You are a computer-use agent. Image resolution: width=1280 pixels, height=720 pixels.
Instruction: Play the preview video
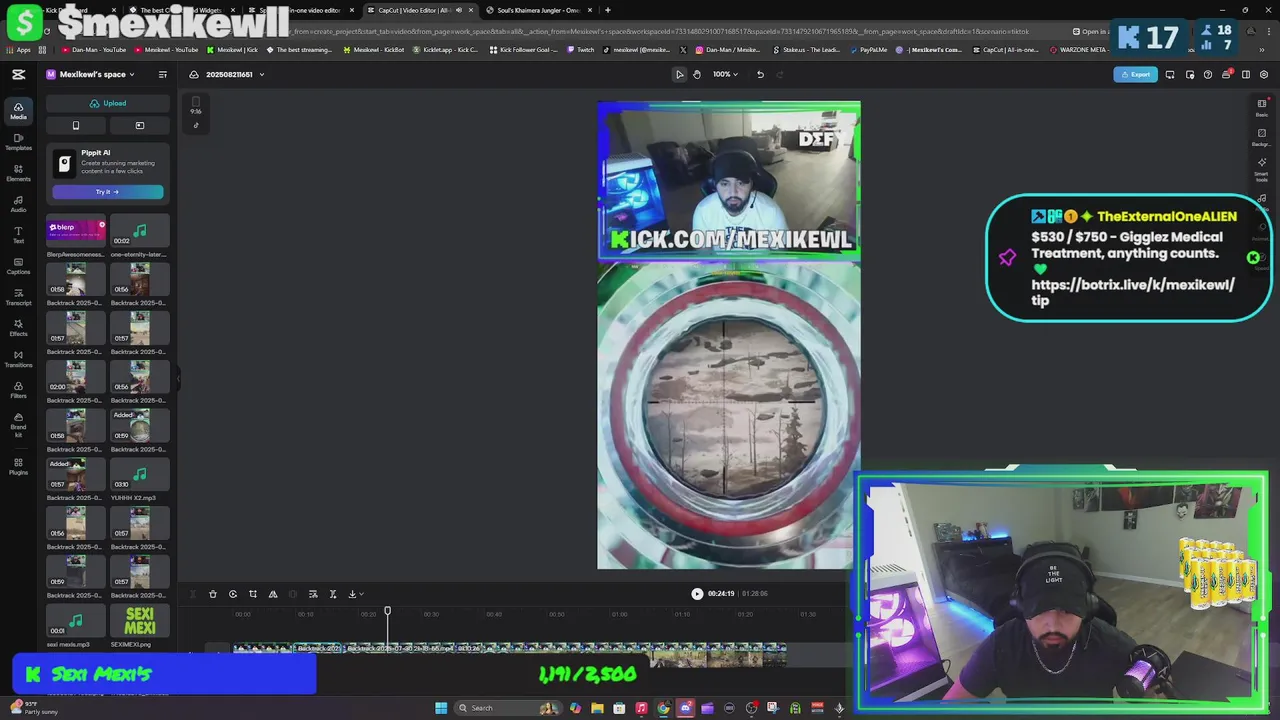click(x=697, y=594)
